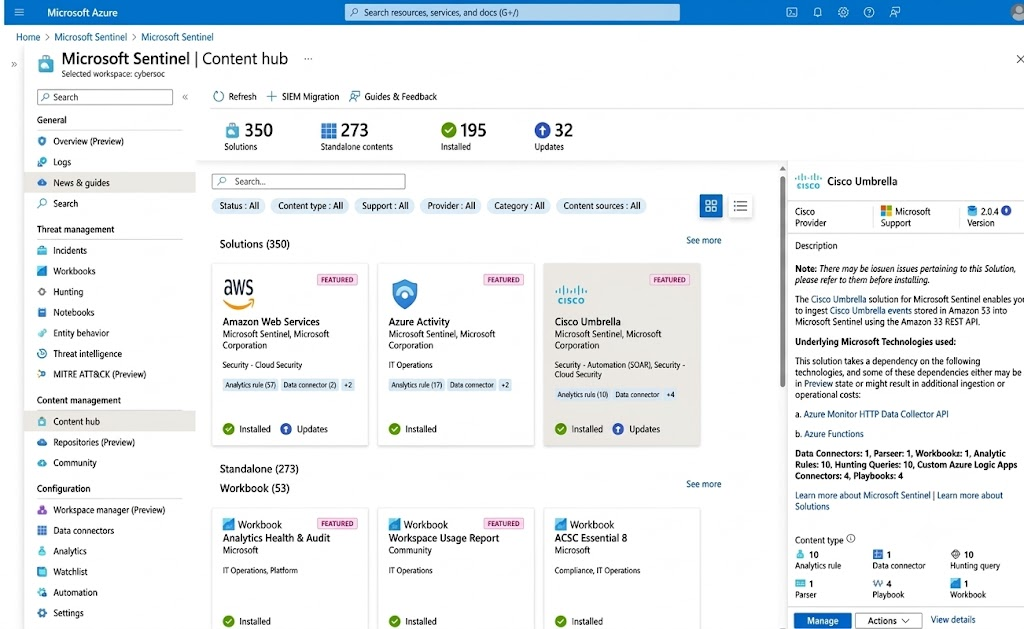Select the Azure Activity solution card
This screenshot has width=1024, height=629.
[x=456, y=355]
